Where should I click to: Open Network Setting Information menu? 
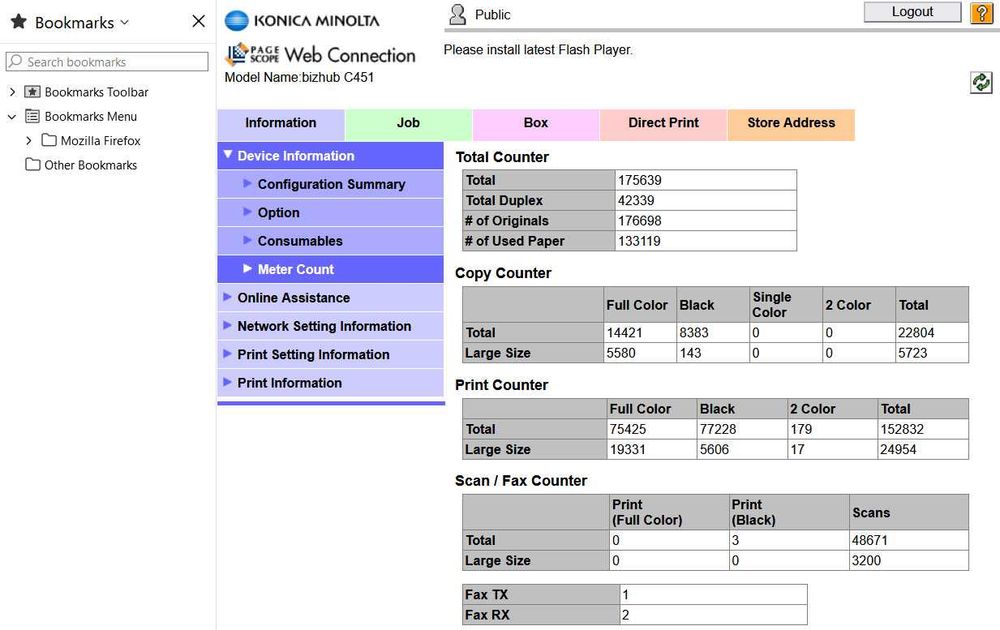[x=330, y=326]
